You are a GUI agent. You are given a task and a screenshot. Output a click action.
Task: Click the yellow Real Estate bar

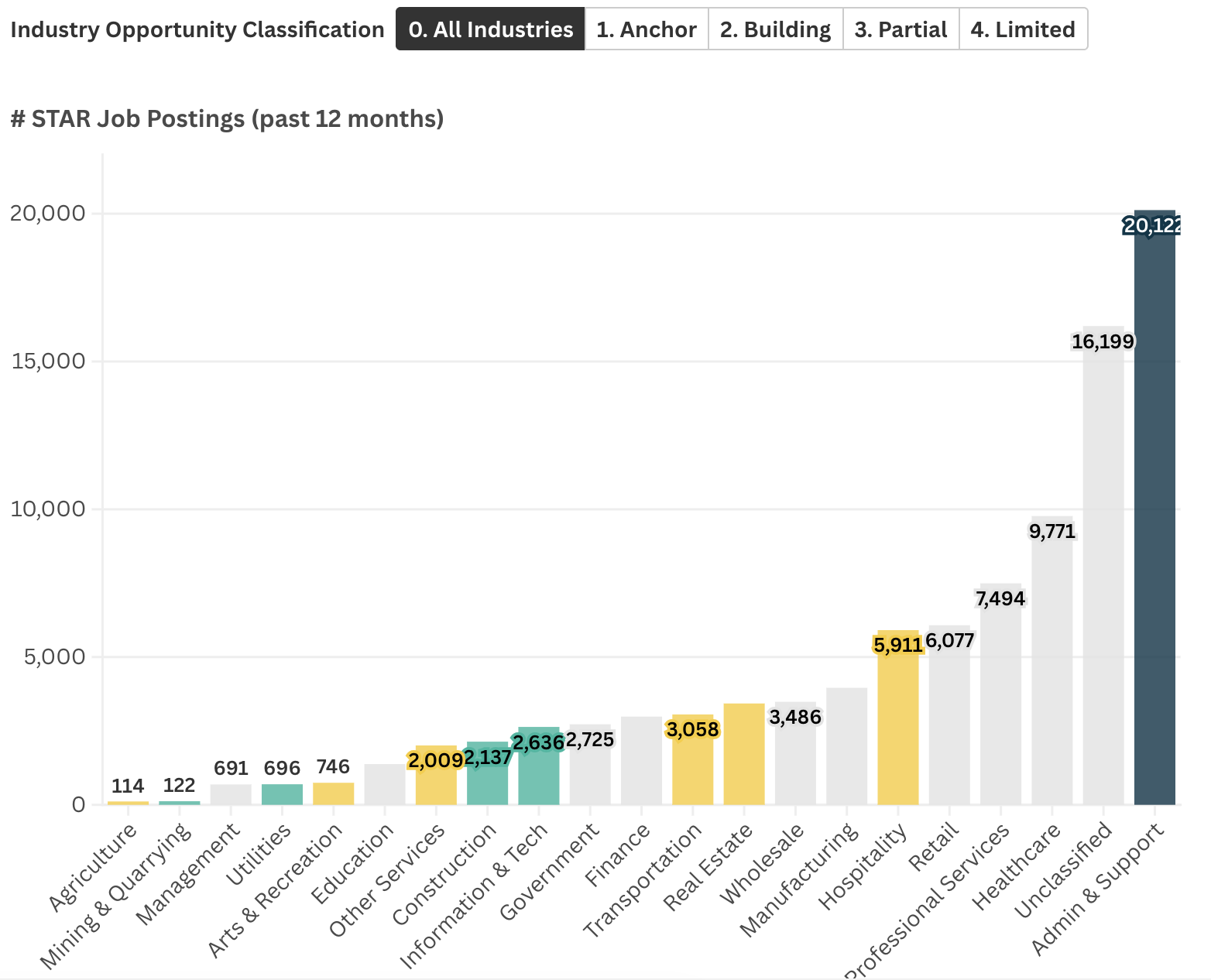744,754
